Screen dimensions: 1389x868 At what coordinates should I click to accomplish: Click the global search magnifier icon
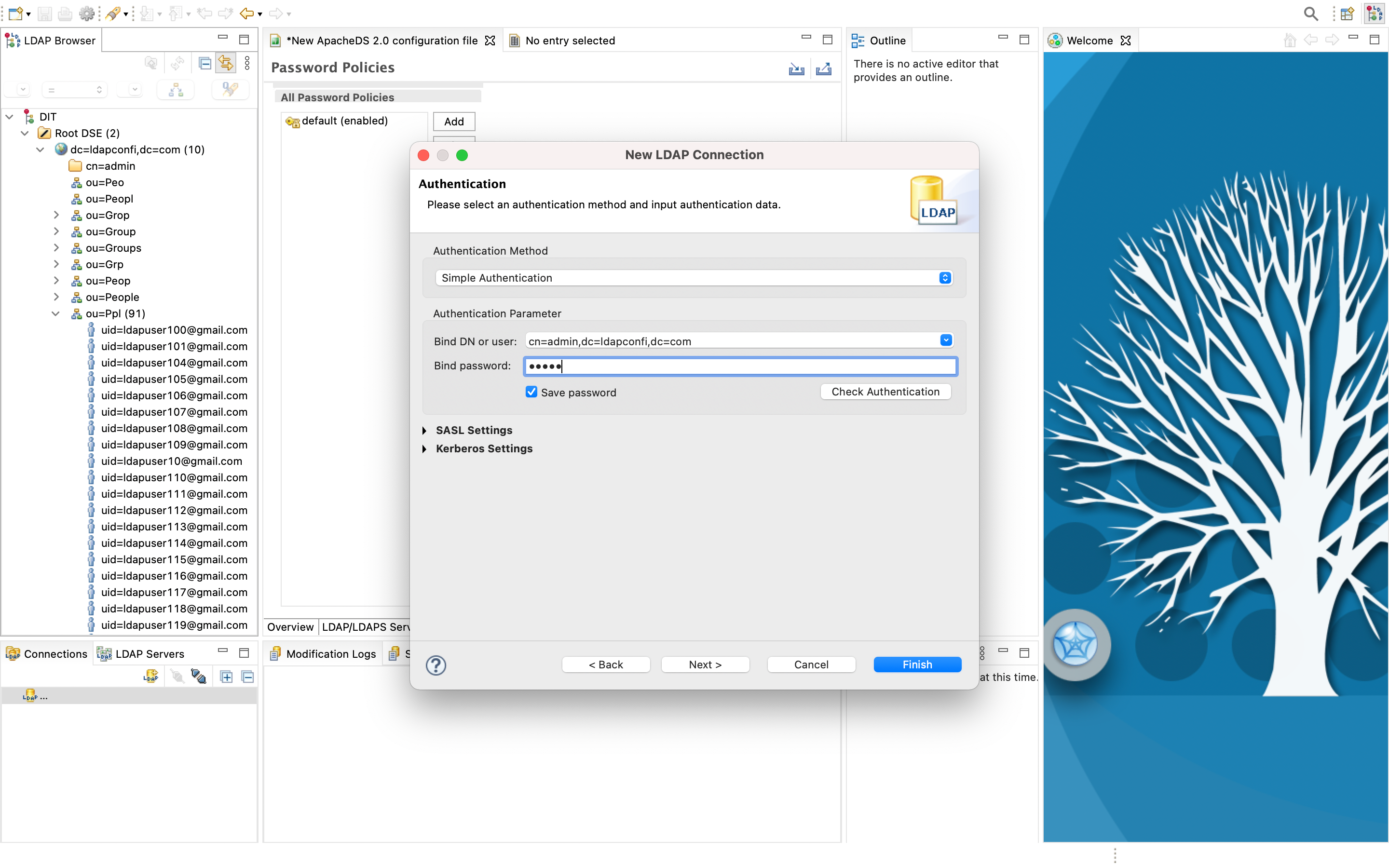1310,13
